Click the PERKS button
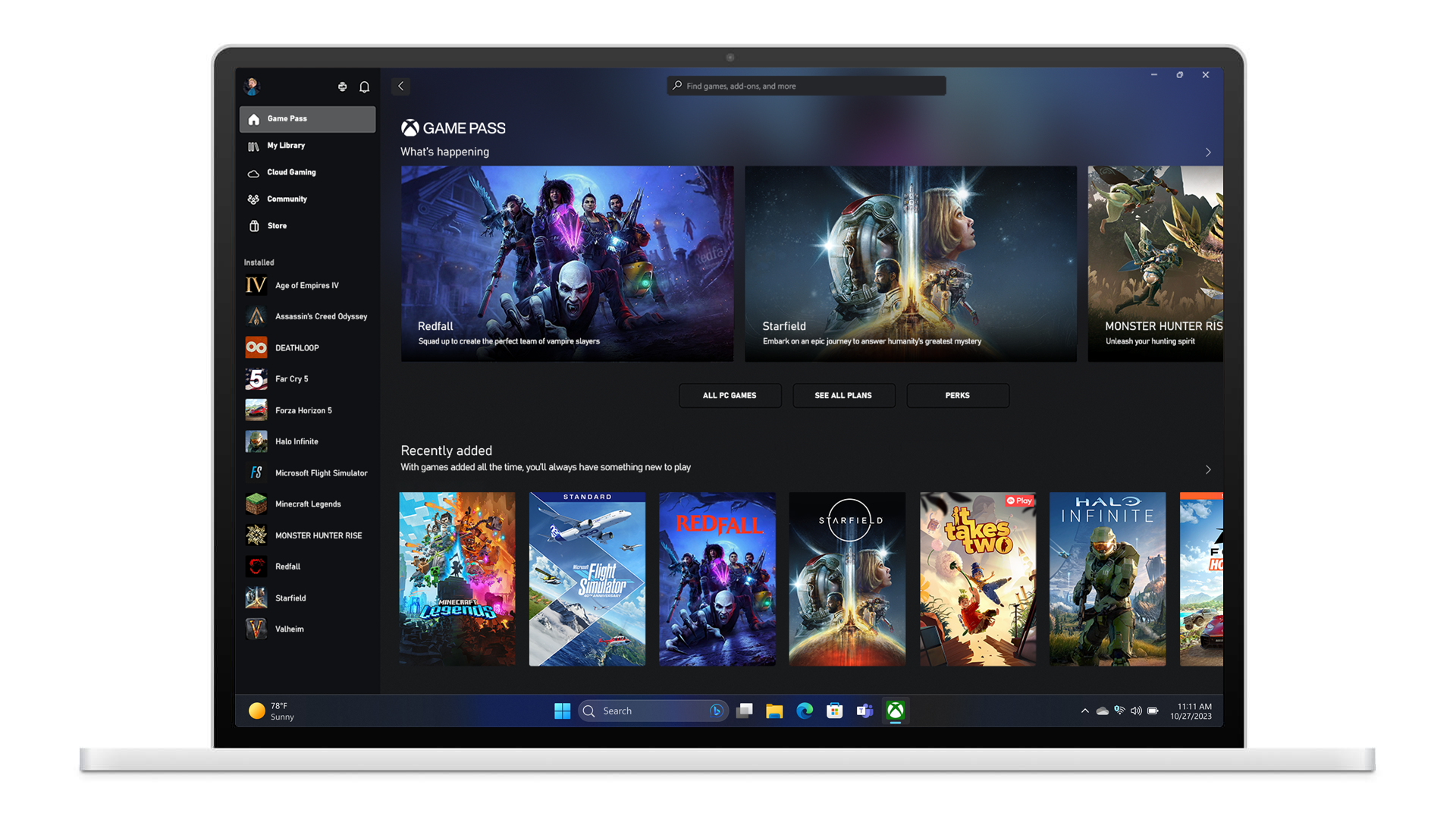1456x819 pixels. 958,395
